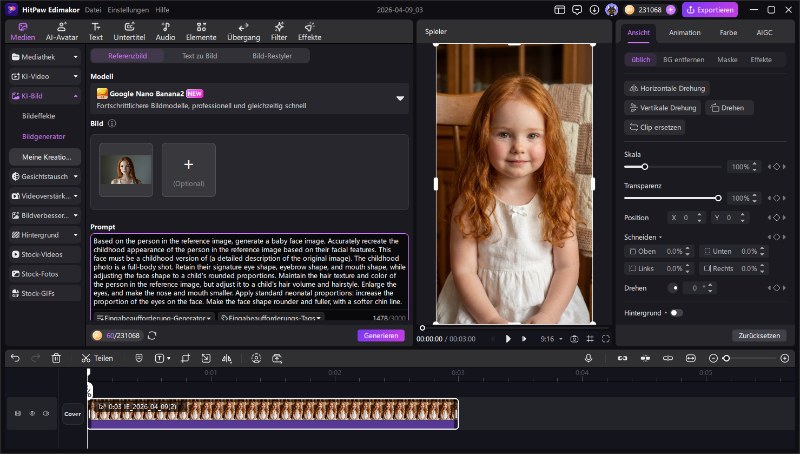This screenshot has height=454, width=800.
Task: Click the download icon in title bar
Action: (592, 10)
